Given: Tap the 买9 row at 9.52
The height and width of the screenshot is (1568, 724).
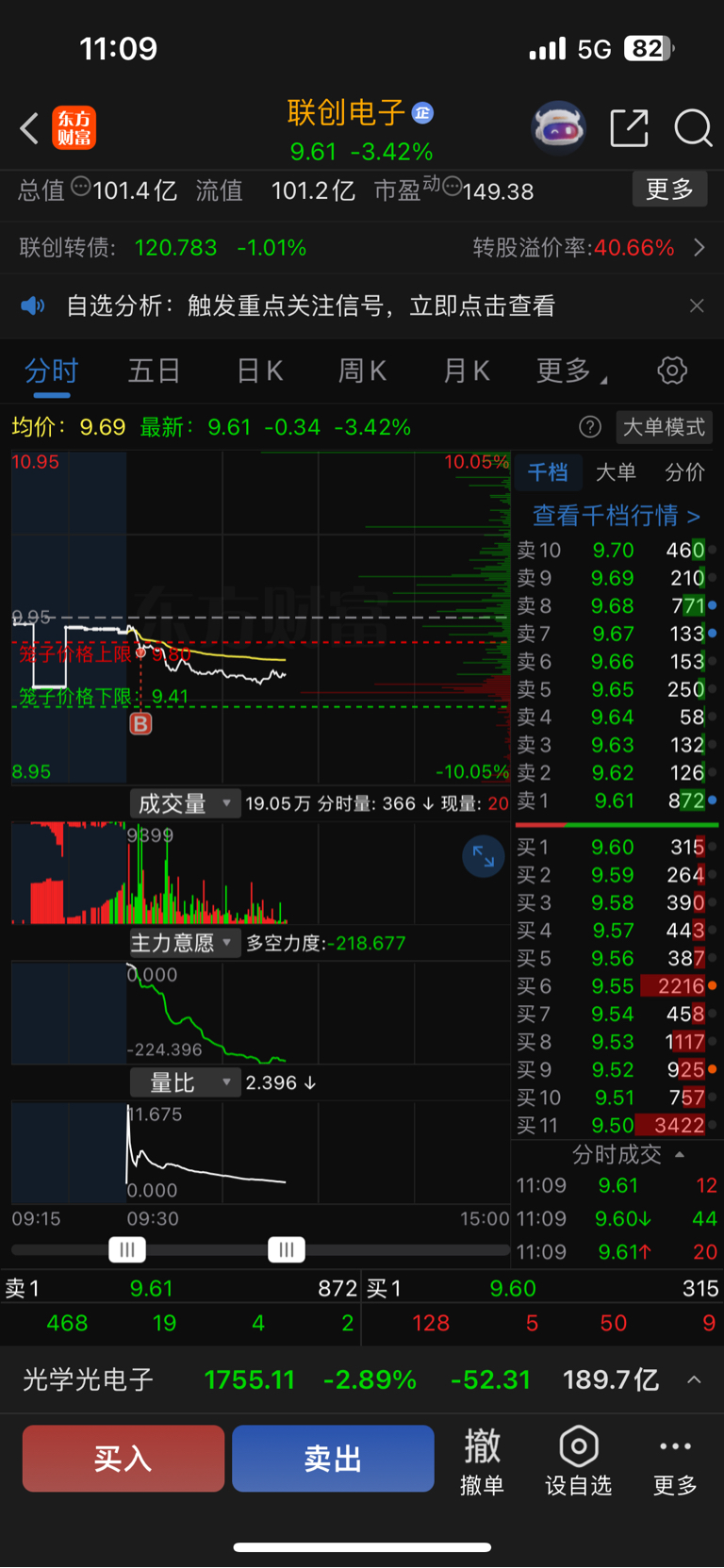Looking at the screenshot, I should (x=617, y=1070).
